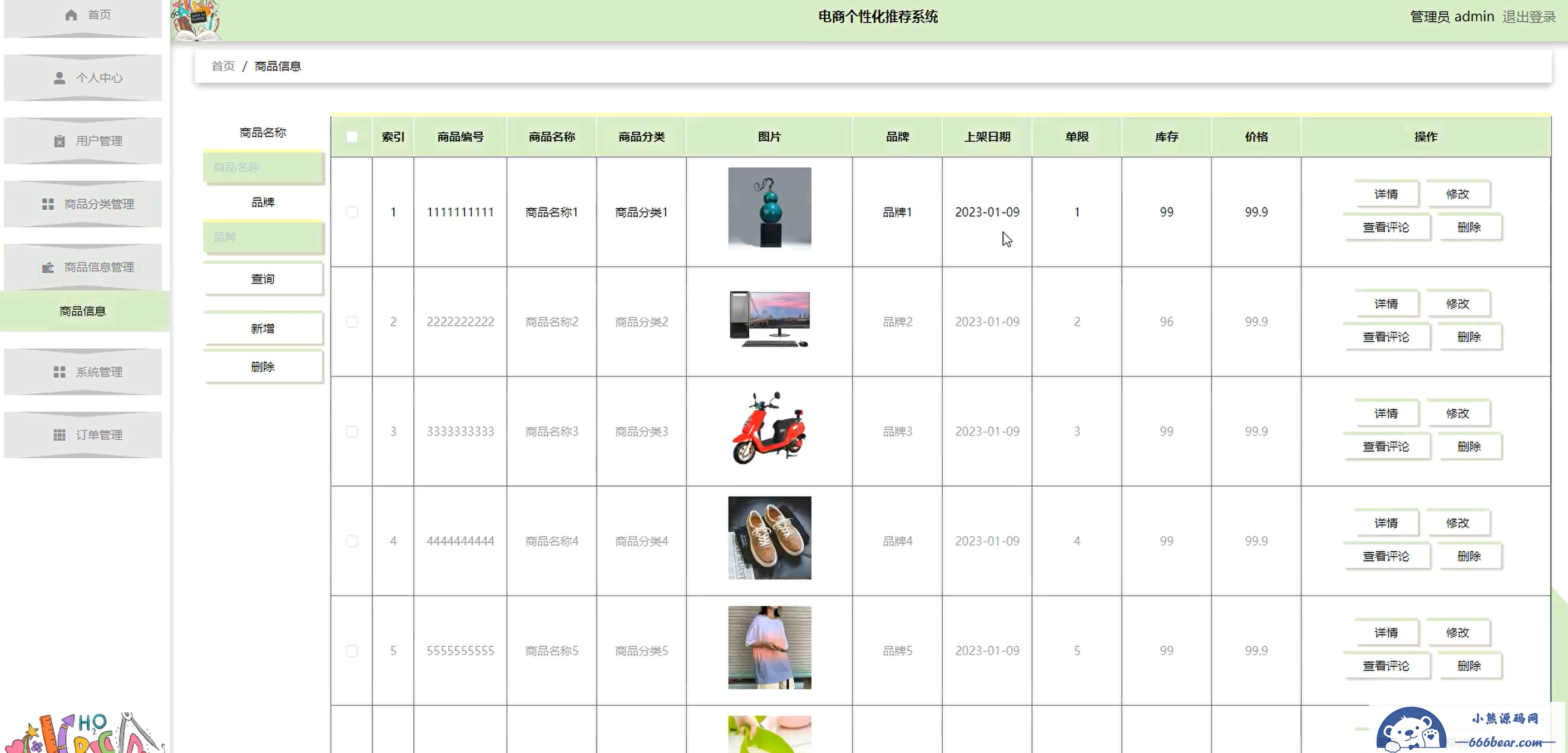This screenshot has width=1568, height=753.
Task: Open 详情 for 商品名称1
Action: (1386, 194)
